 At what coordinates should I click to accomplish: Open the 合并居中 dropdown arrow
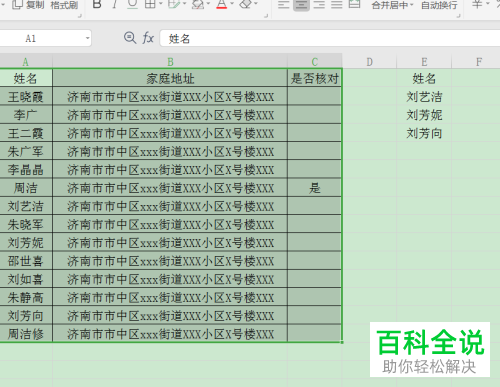tap(412, 5)
